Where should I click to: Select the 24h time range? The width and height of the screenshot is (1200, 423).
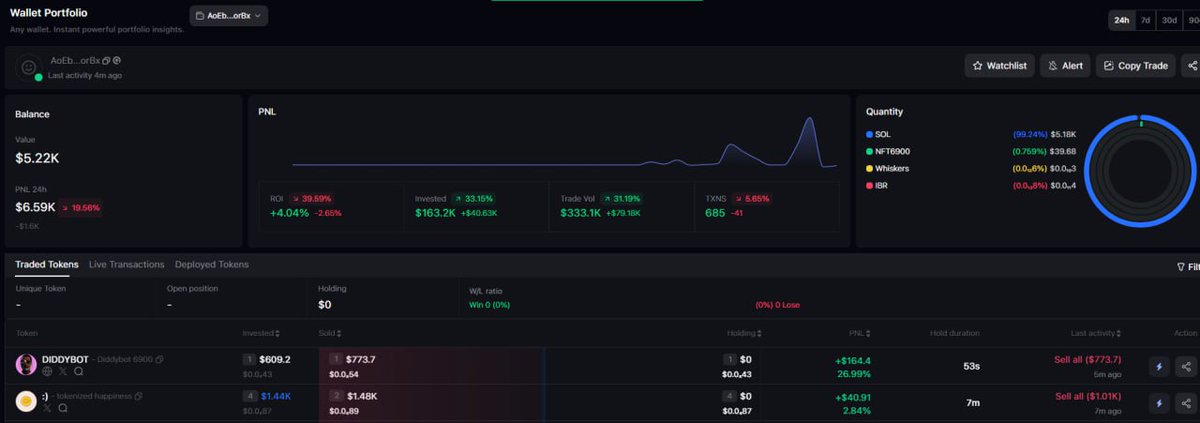pyautogui.click(x=1122, y=20)
